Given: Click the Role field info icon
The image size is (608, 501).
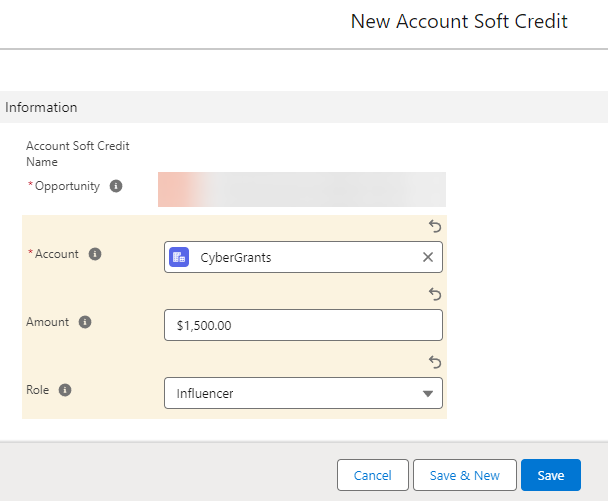Looking at the screenshot, I should point(65,390).
